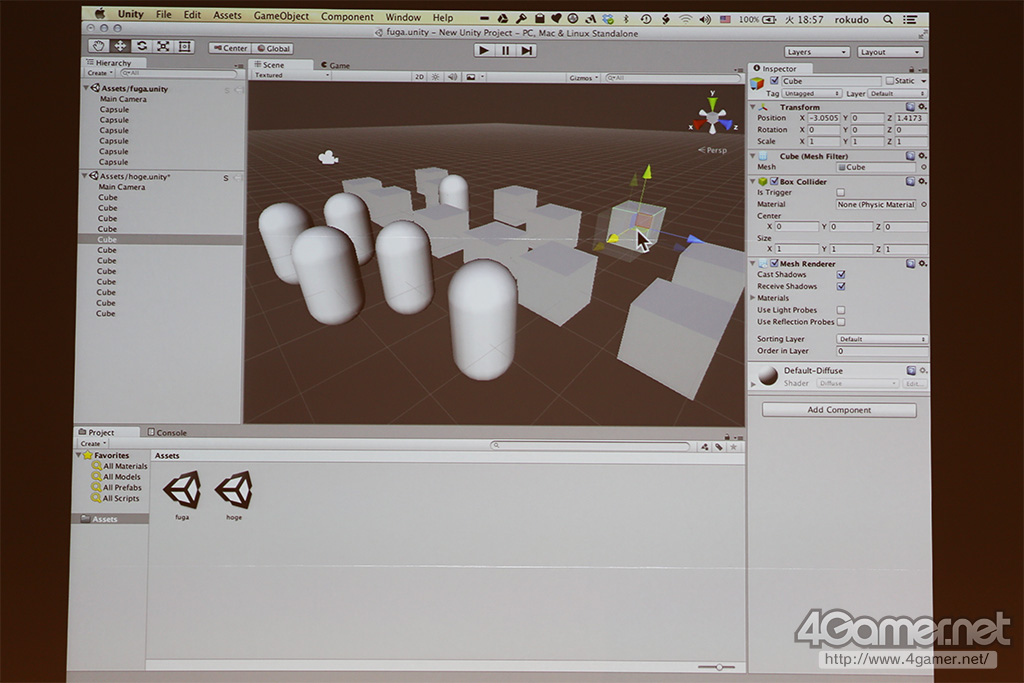Expand the Materials section
Screen dimensions: 1024x683
click(x=753, y=298)
